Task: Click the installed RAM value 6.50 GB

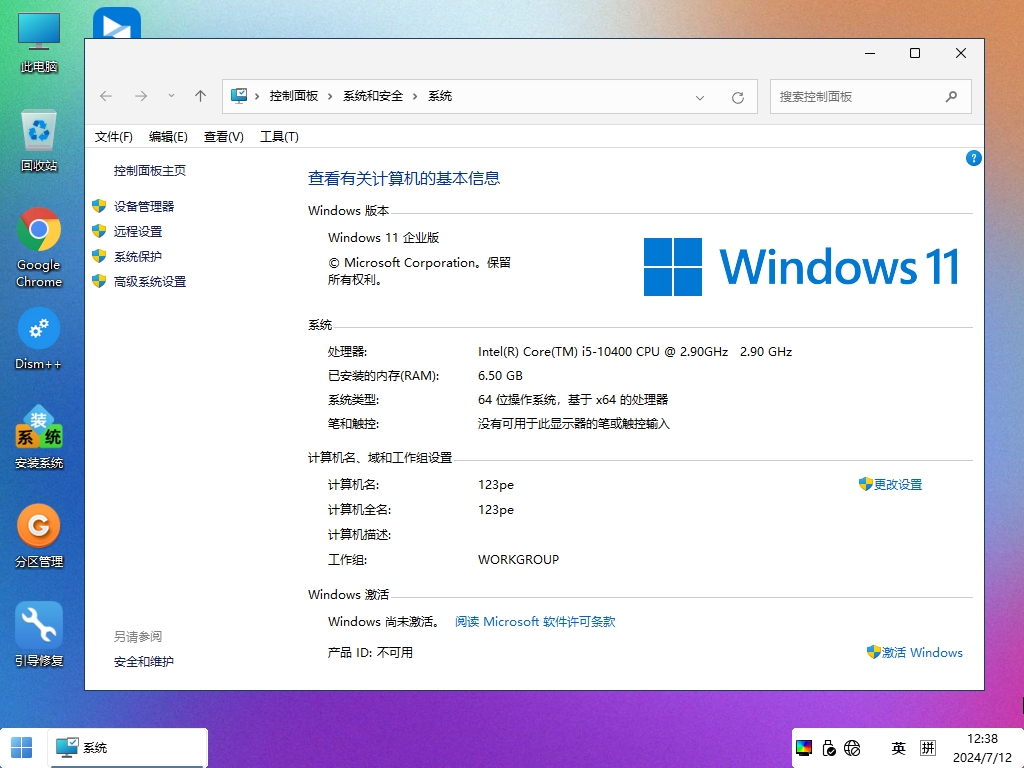Action: [500, 376]
